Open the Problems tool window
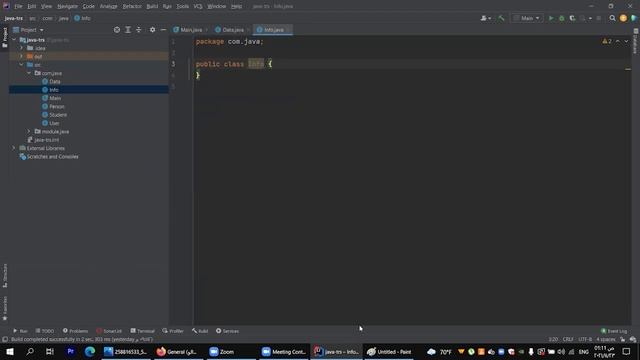Image resolution: width=640 pixels, height=360 pixels. [75, 331]
